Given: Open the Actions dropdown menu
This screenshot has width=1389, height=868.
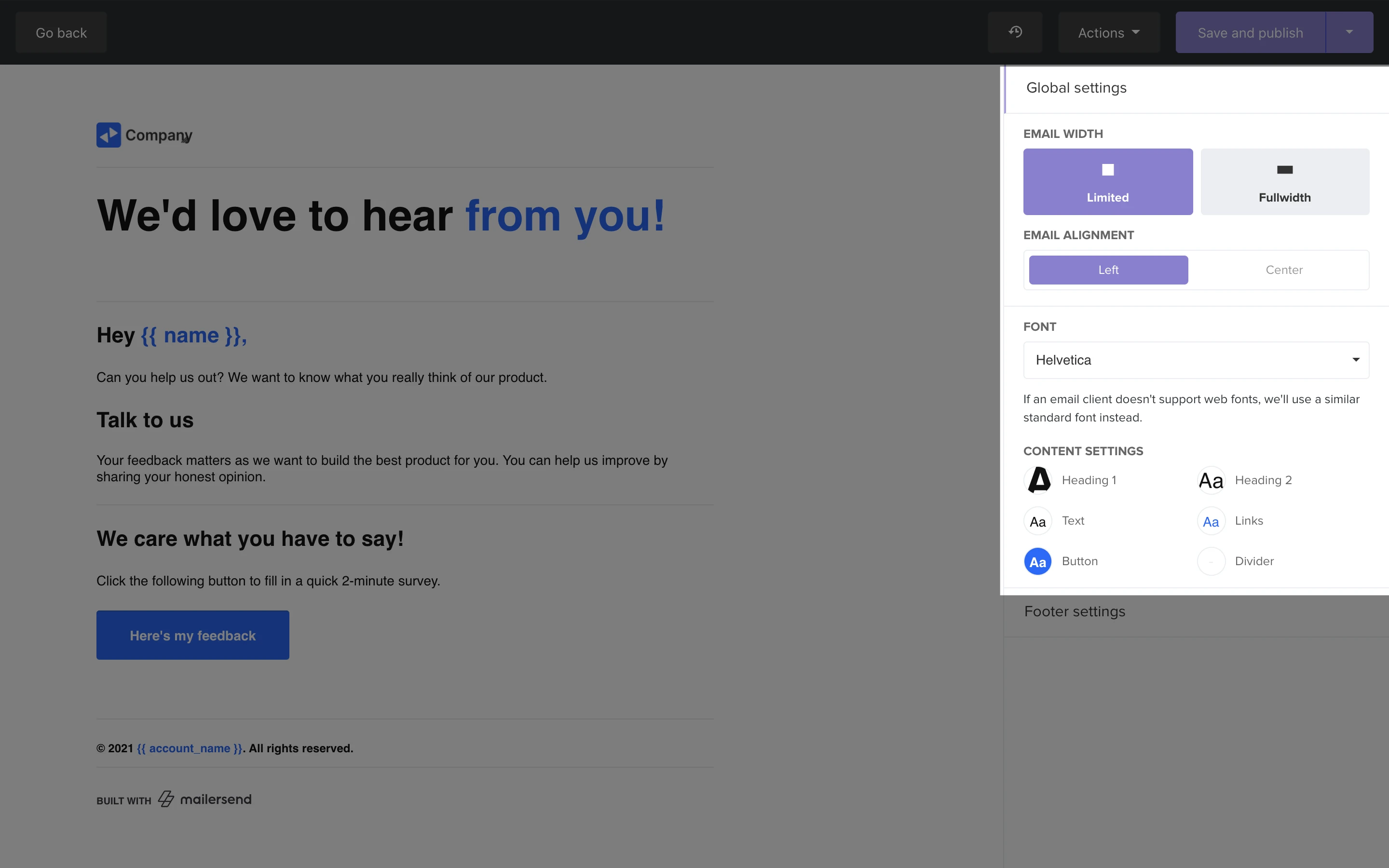Looking at the screenshot, I should [1108, 33].
